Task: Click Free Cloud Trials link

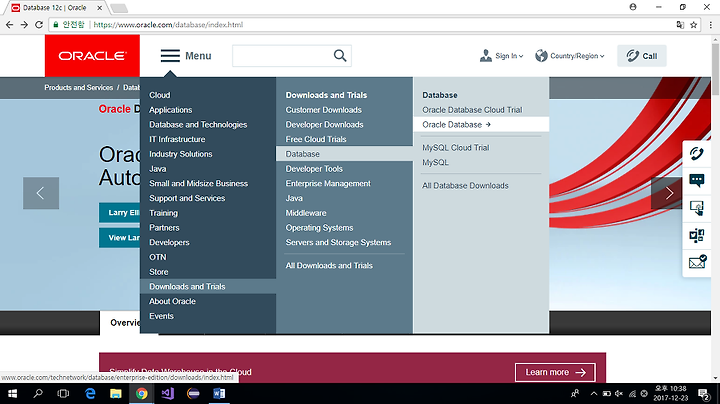Action: click(x=316, y=139)
